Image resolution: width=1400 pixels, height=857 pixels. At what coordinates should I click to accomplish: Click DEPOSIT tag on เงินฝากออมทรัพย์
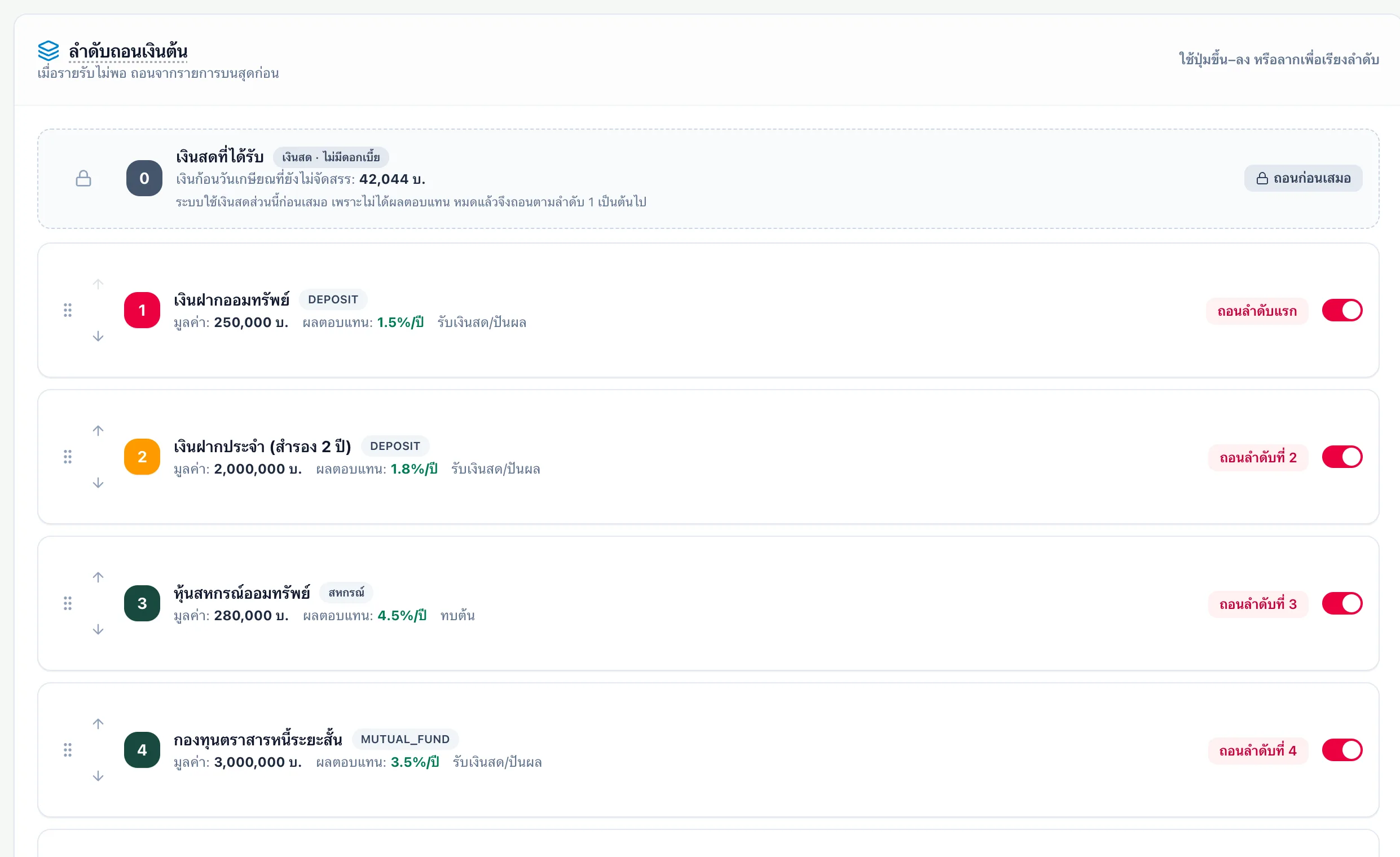click(333, 299)
